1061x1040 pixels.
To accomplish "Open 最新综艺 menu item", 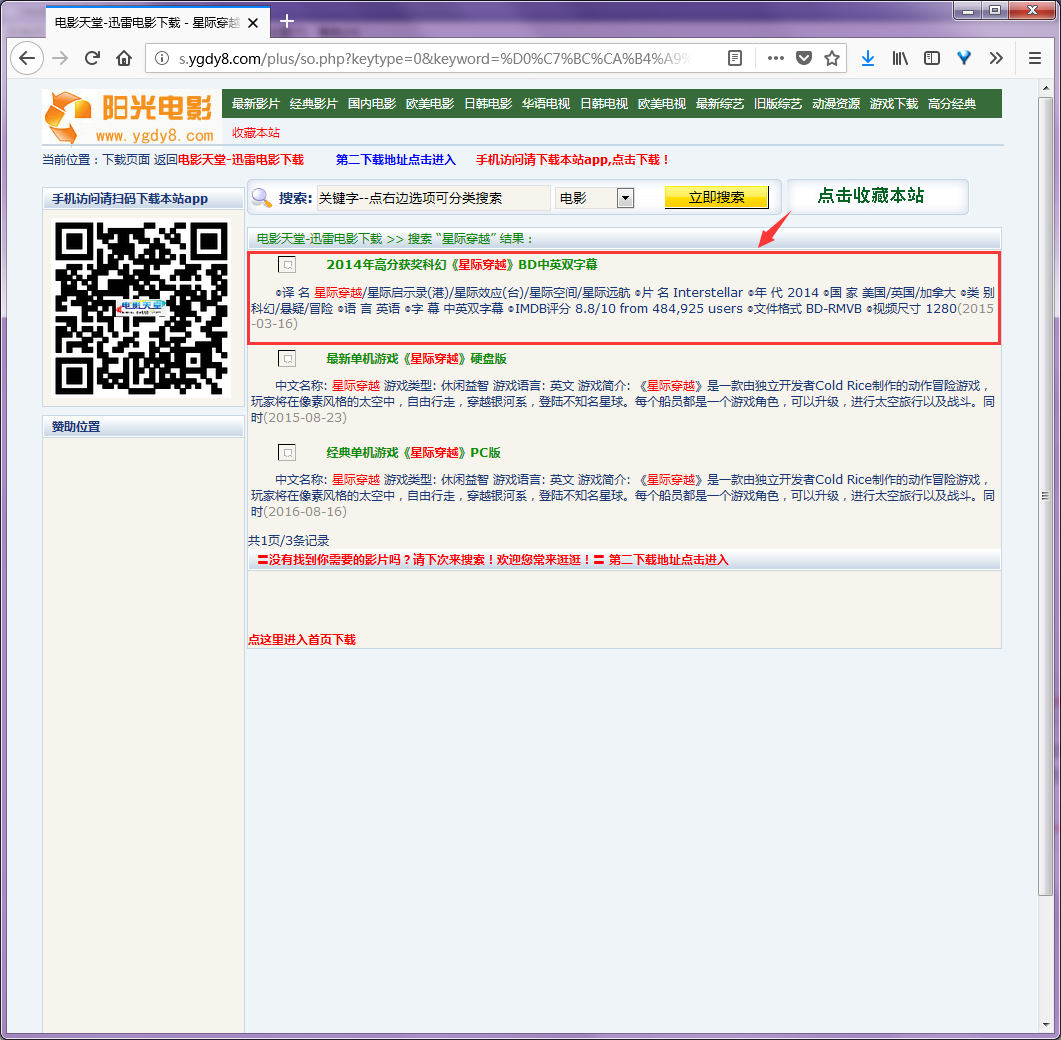I will (x=720, y=104).
